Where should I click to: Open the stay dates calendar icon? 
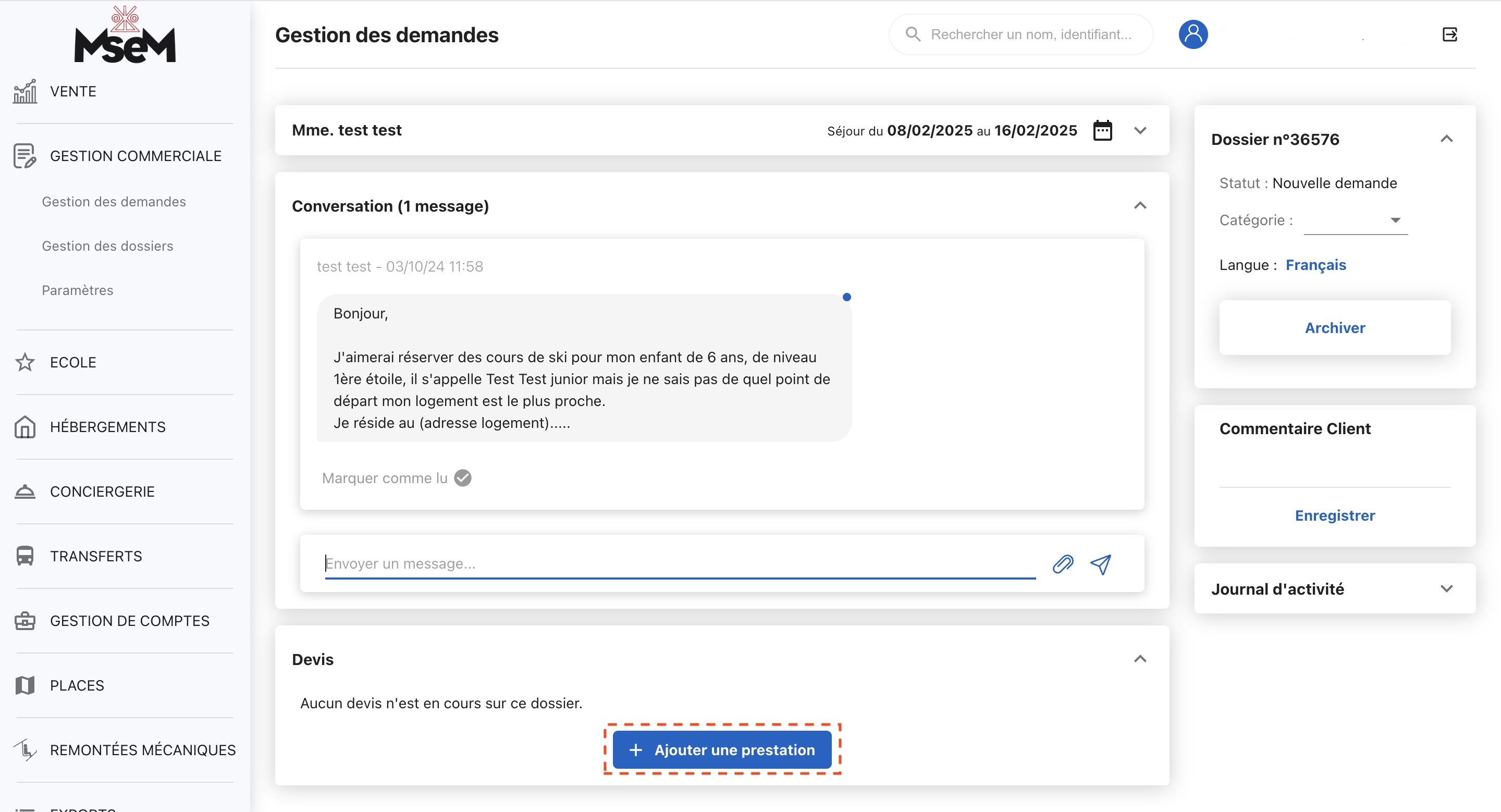(1102, 130)
